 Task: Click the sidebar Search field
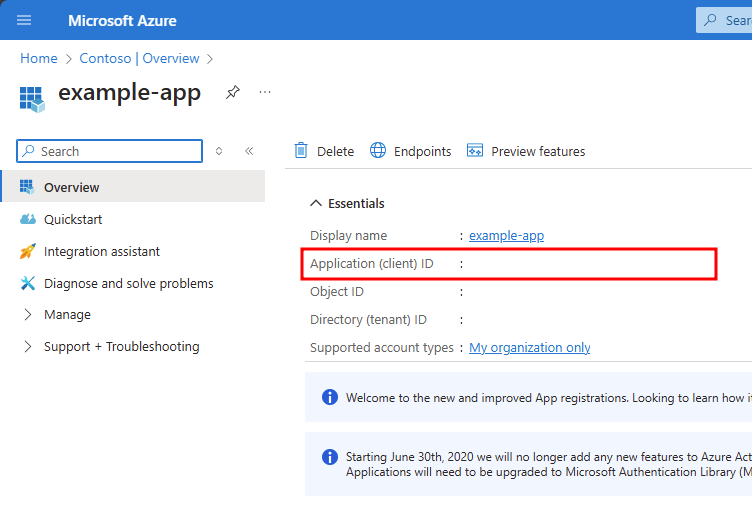pyautogui.click(x=109, y=151)
